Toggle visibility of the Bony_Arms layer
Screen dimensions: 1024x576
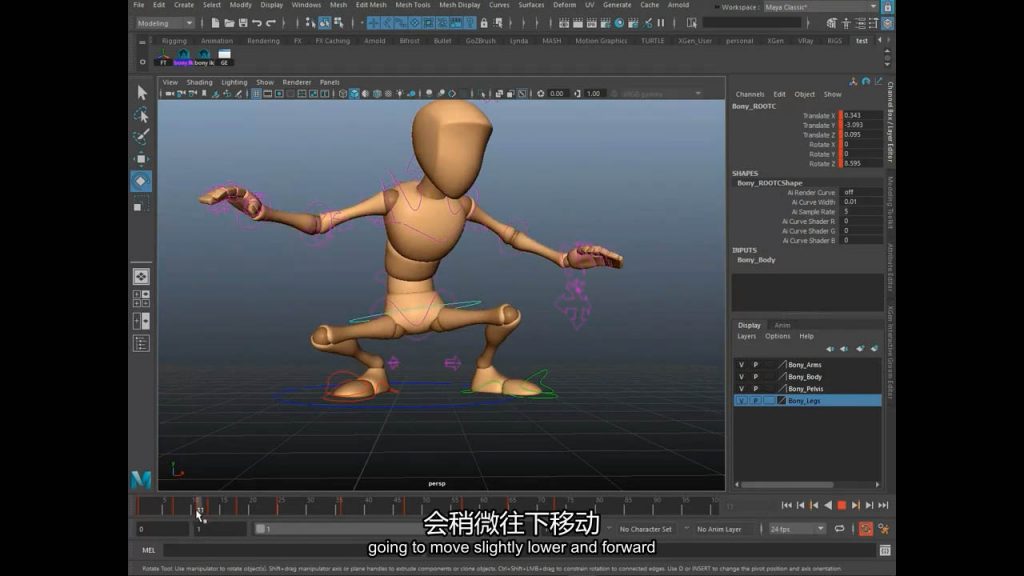point(741,365)
